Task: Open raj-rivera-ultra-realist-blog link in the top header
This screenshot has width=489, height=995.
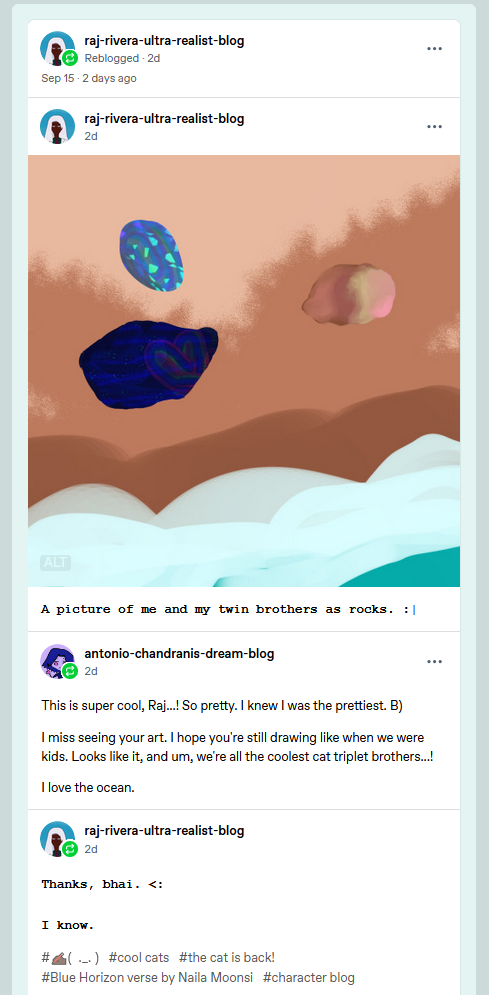Action: click(x=164, y=41)
